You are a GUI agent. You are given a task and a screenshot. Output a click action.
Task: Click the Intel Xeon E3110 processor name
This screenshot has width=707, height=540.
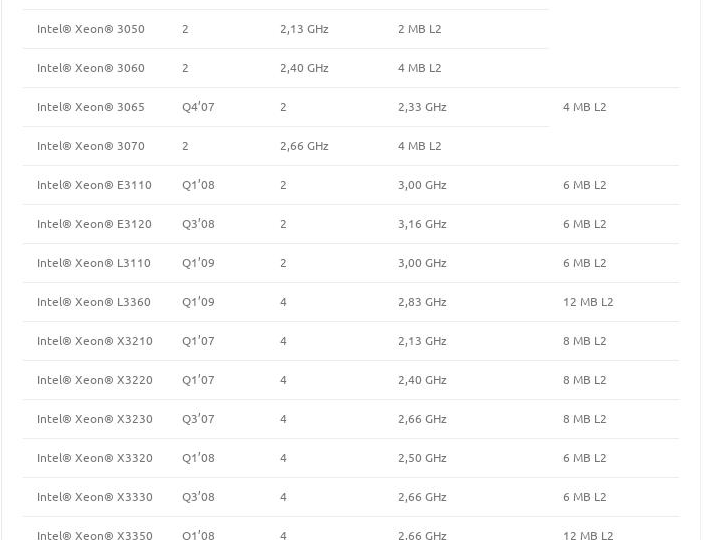(94, 185)
